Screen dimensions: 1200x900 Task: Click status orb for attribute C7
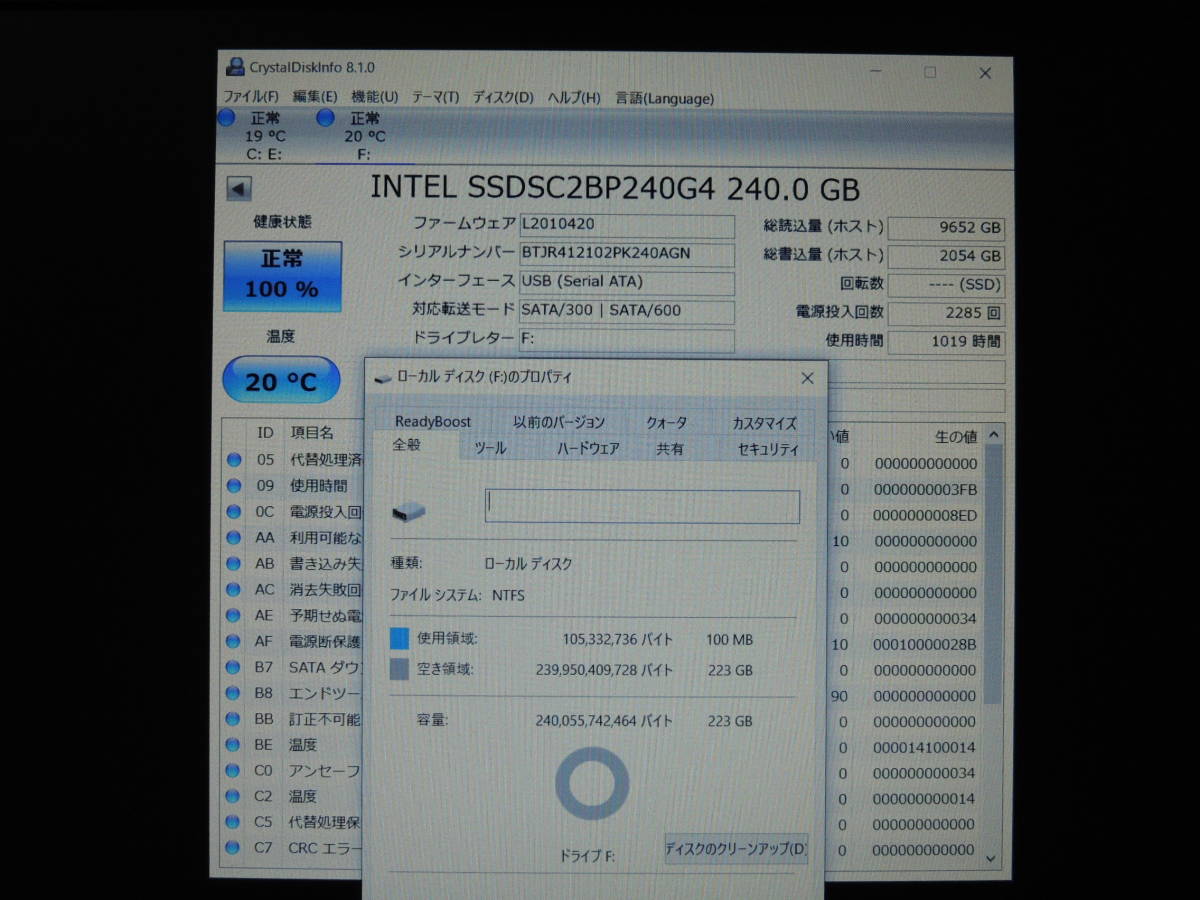click(234, 848)
